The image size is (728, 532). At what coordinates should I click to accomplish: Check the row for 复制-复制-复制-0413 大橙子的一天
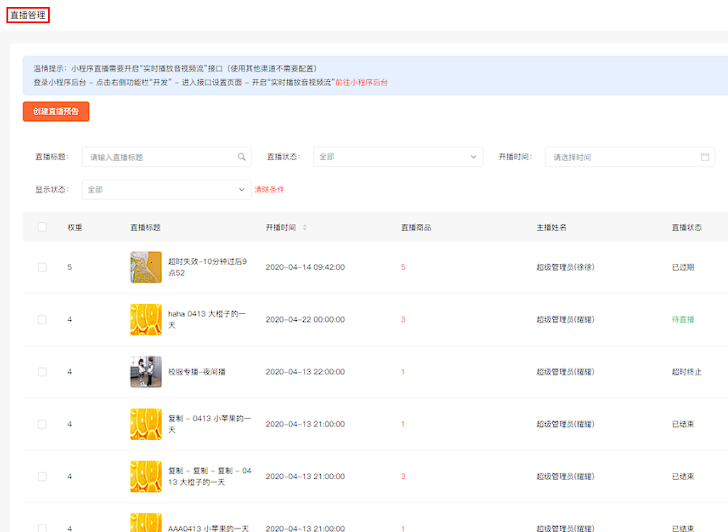click(x=42, y=476)
